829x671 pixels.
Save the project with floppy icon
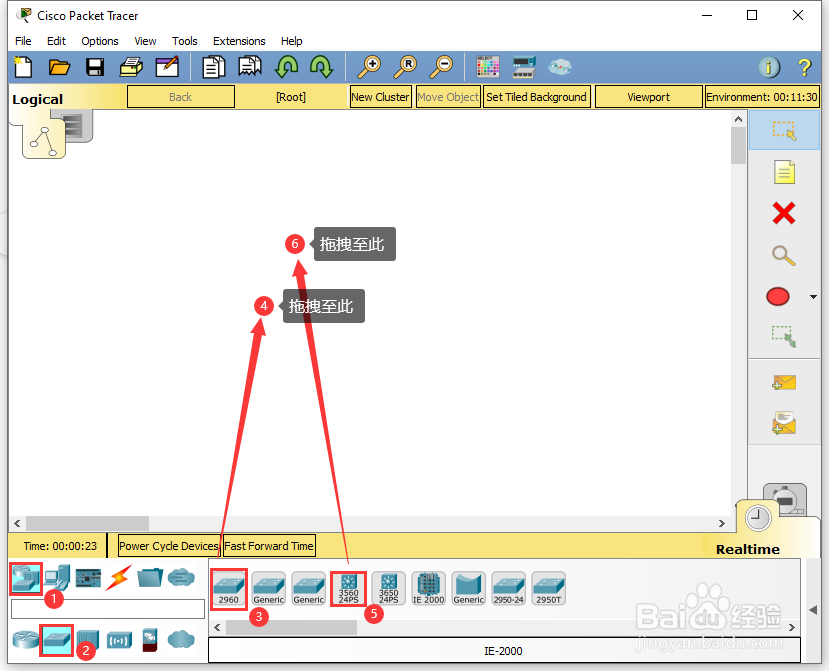click(x=95, y=67)
